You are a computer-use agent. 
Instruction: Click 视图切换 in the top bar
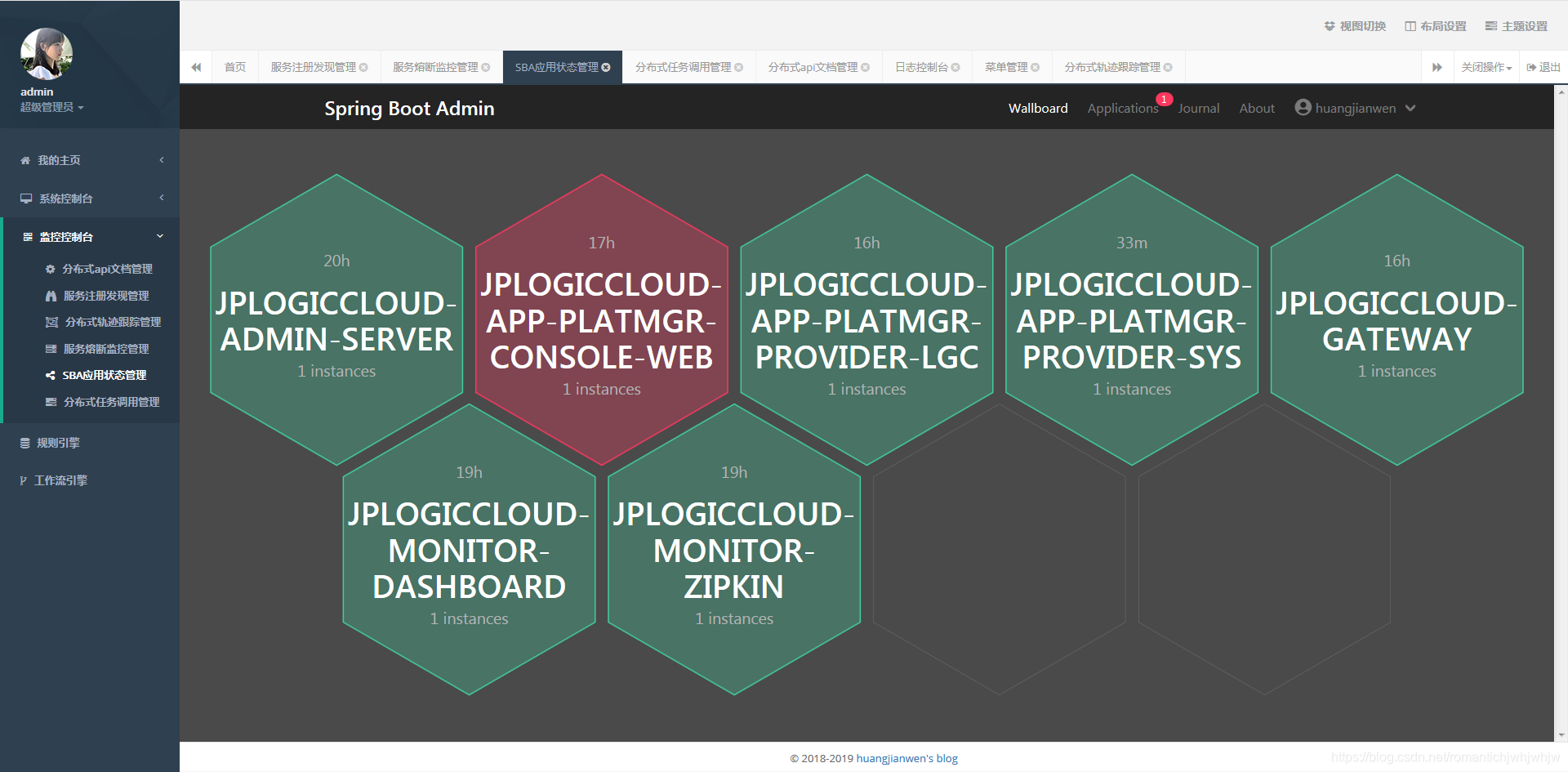click(x=1355, y=26)
